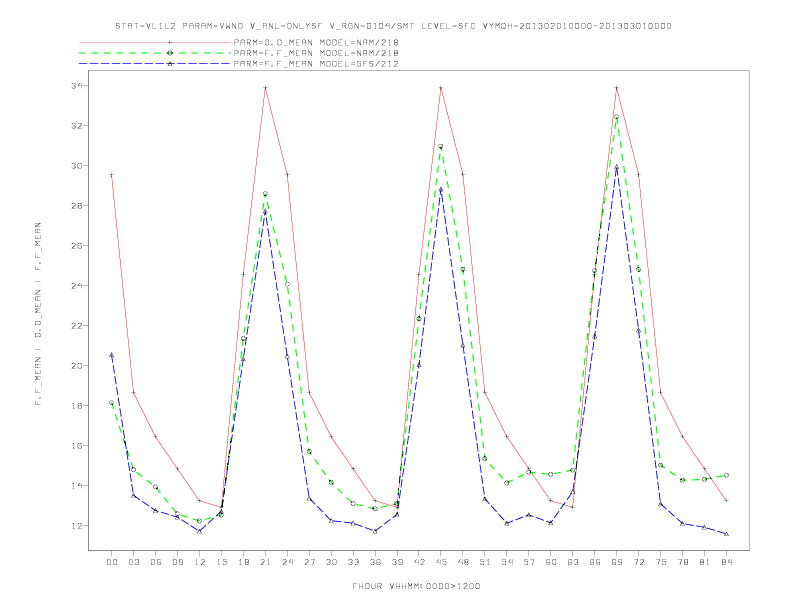Screen dimensions: 792x612
Task: Click red plus marker at hour 00
Action: [x=112, y=175]
